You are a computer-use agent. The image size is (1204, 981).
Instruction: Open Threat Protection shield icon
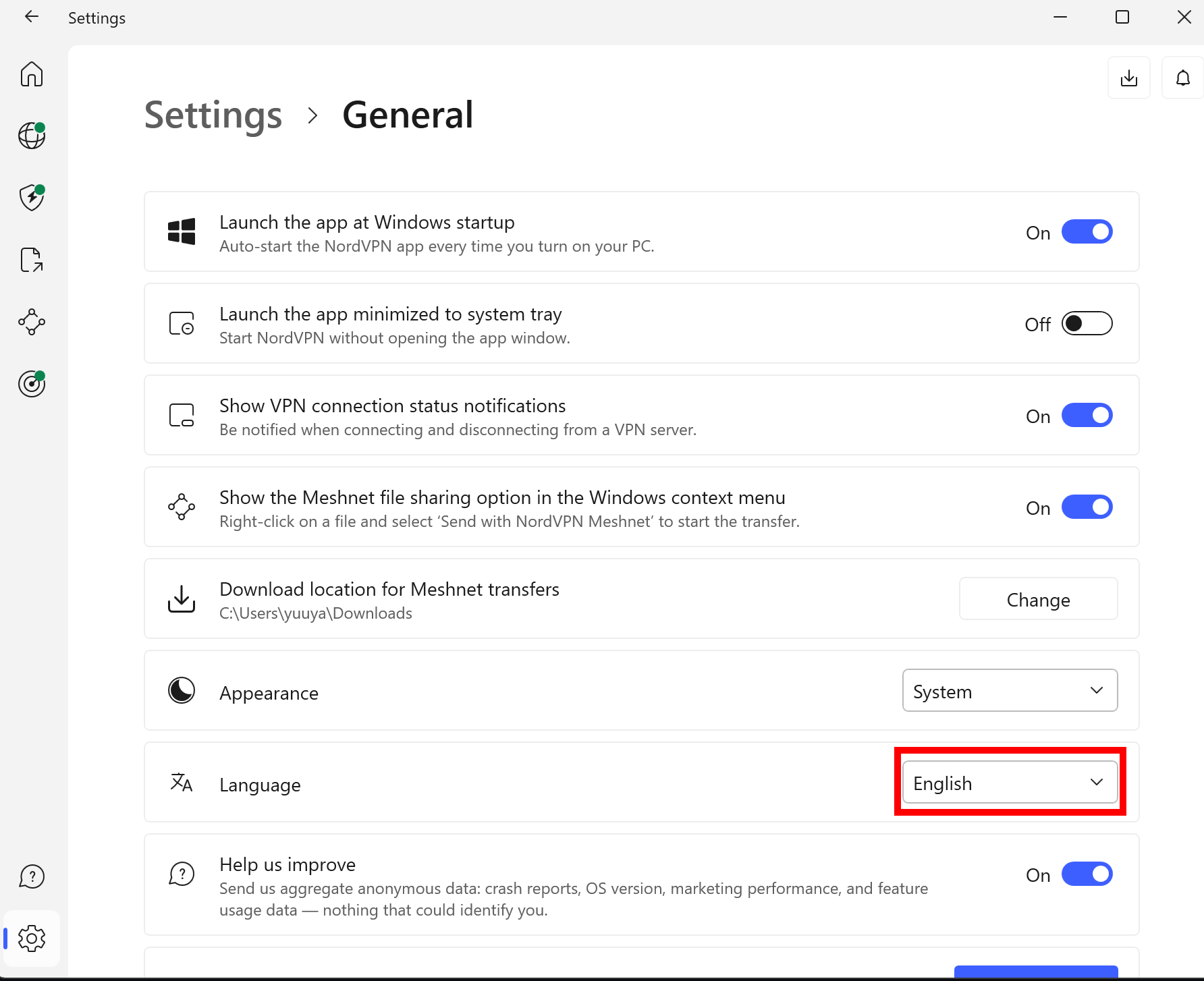(32, 198)
